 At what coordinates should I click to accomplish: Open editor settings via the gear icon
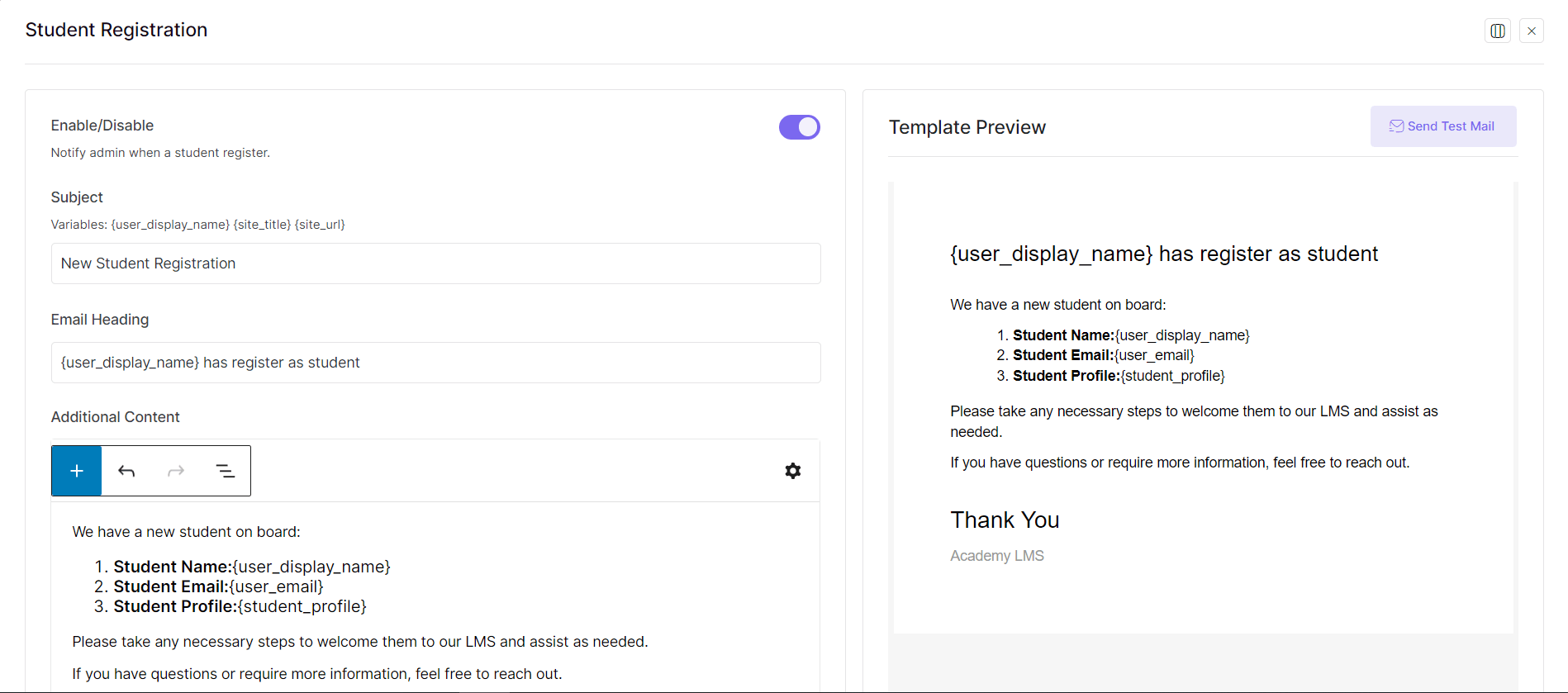point(792,470)
